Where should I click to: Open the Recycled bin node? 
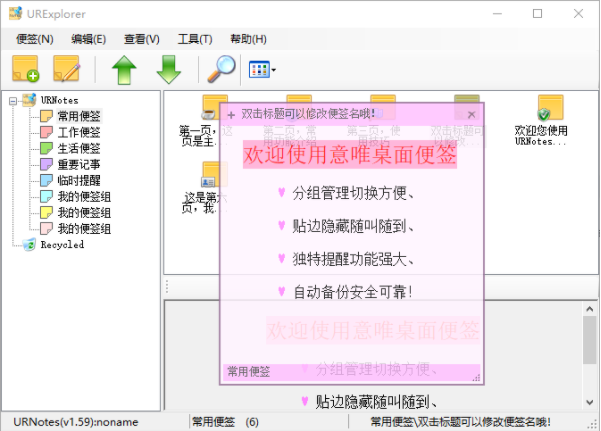(x=62, y=245)
